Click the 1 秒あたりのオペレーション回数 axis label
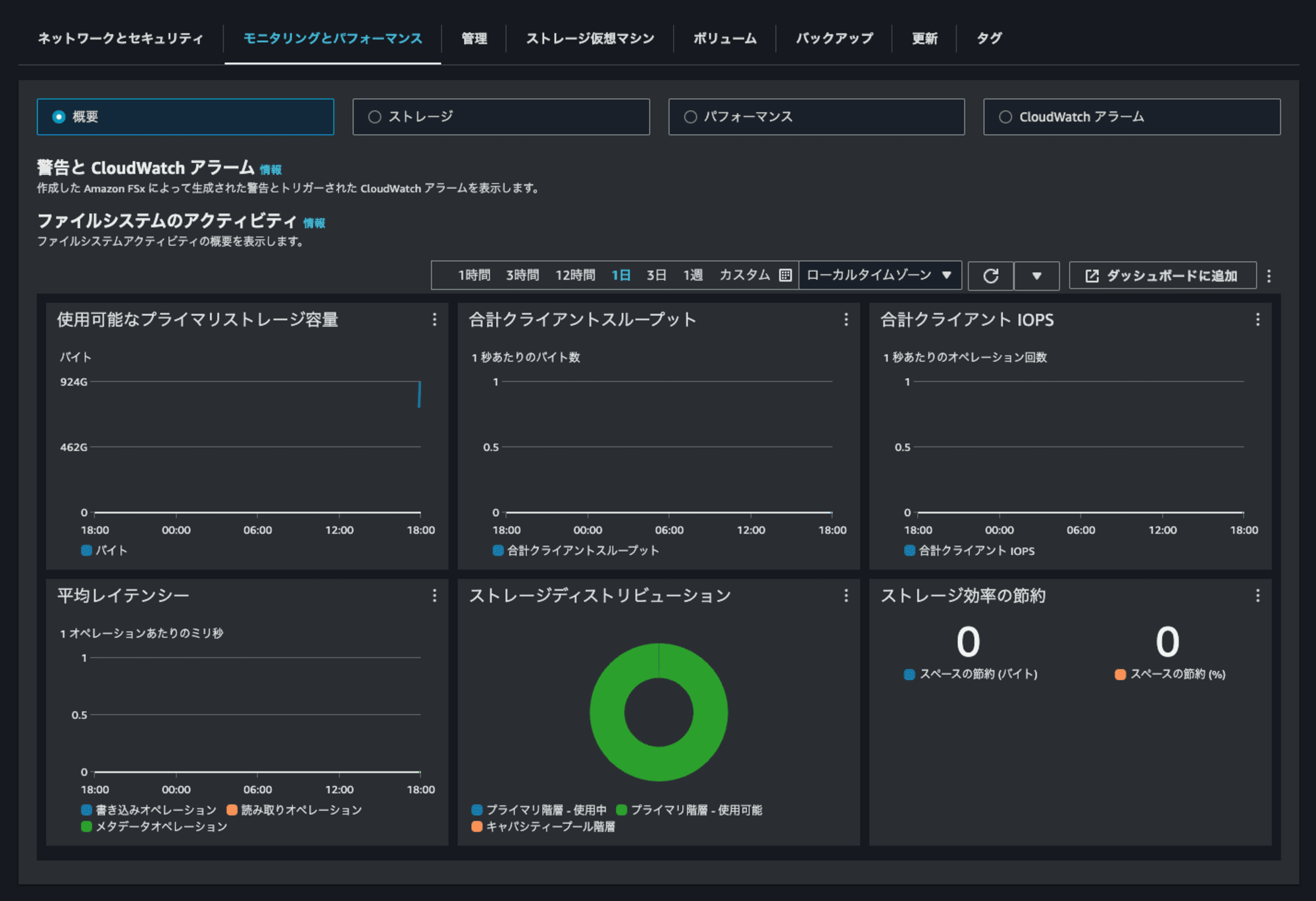1316x901 pixels. tap(965, 357)
